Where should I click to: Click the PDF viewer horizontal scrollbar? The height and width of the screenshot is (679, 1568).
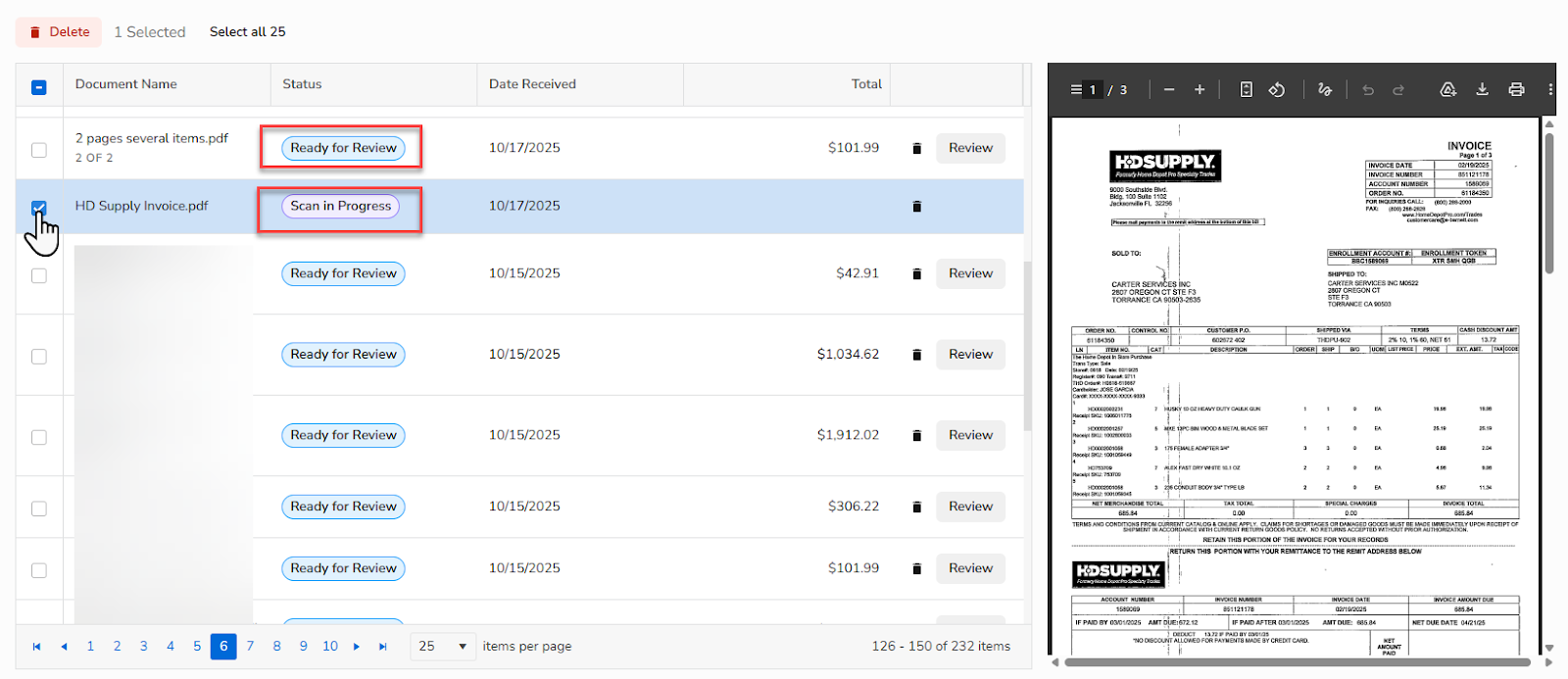1298,662
